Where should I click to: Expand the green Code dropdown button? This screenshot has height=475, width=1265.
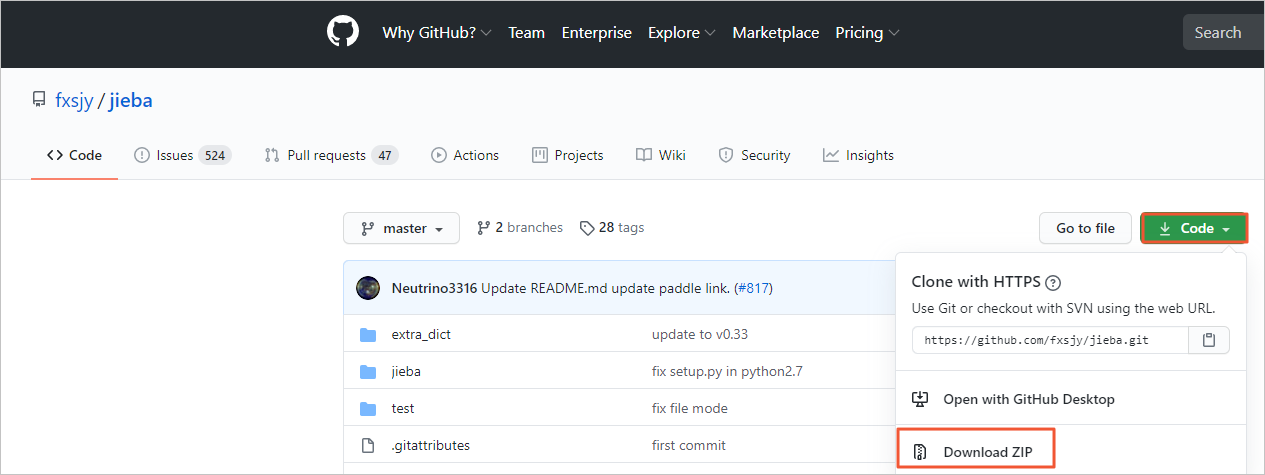click(1194, 228)
